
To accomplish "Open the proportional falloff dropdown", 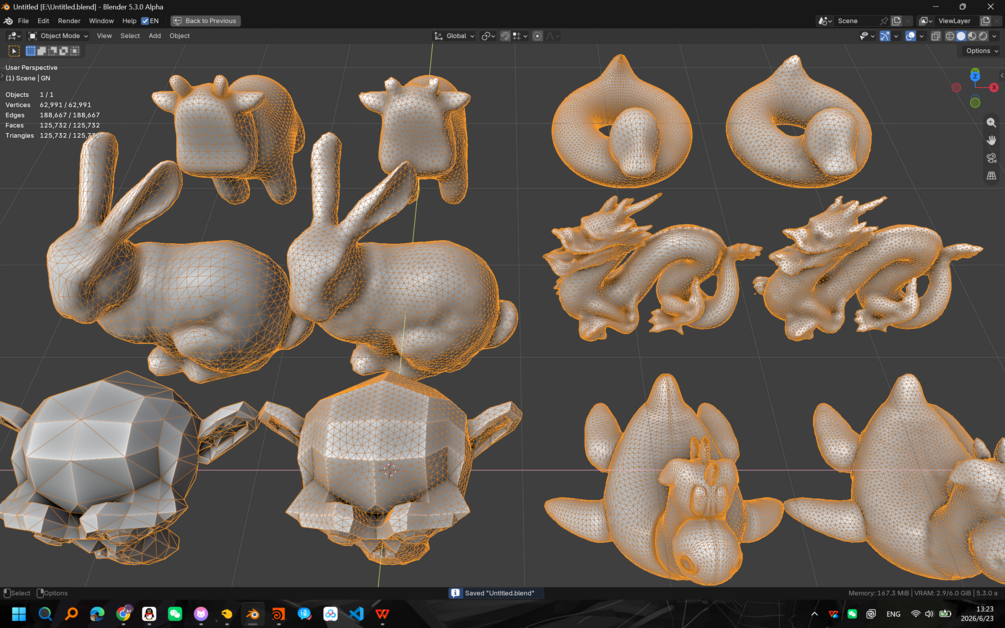I will click(552, 36).
